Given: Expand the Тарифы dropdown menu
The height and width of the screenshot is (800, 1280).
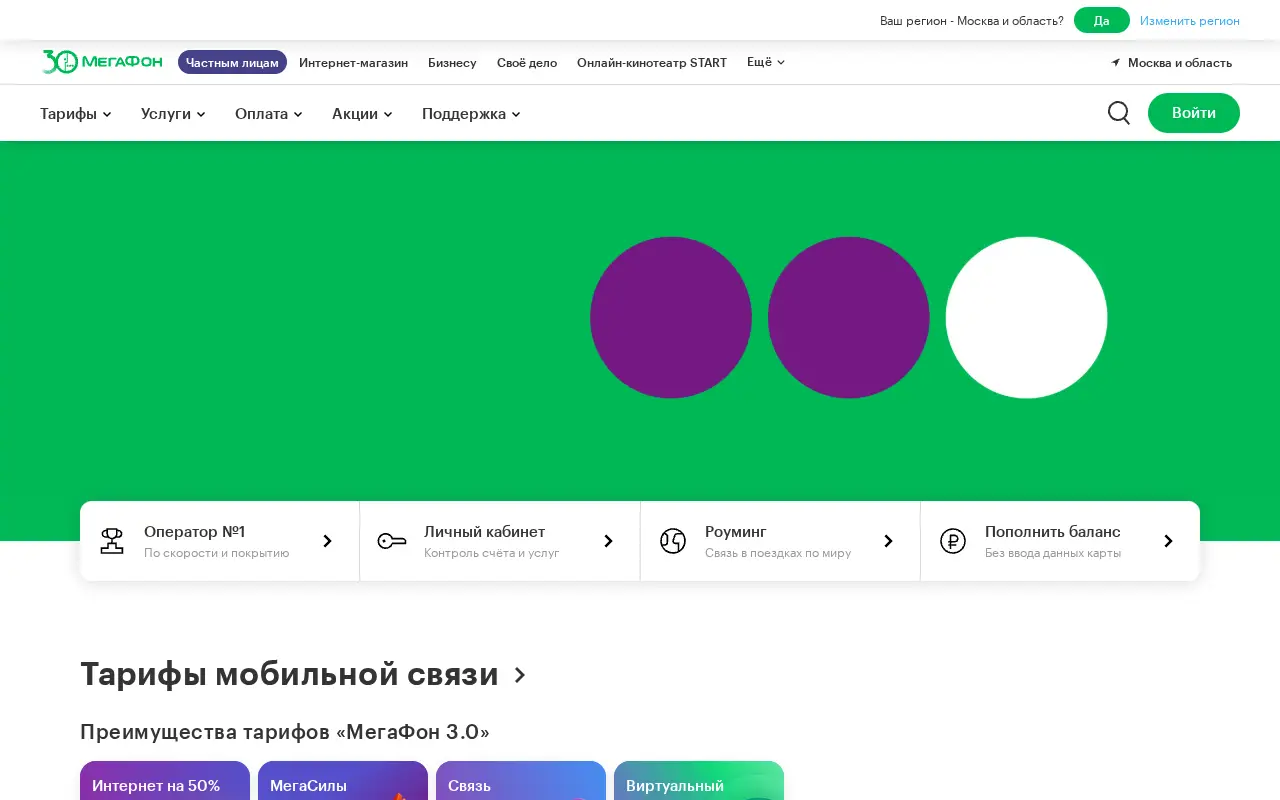Looking at the screenshot, I should point(76,114).
